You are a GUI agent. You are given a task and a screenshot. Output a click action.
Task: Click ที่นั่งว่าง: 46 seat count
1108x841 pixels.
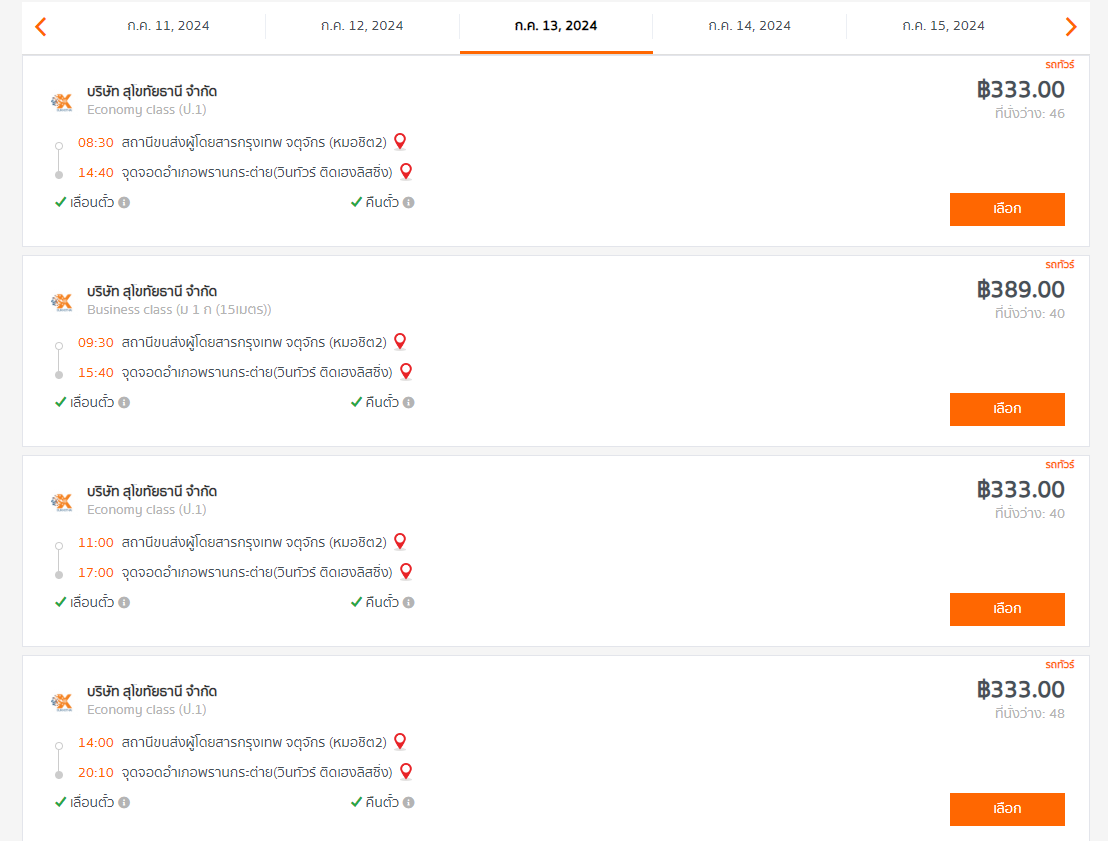click(1030, 113)
